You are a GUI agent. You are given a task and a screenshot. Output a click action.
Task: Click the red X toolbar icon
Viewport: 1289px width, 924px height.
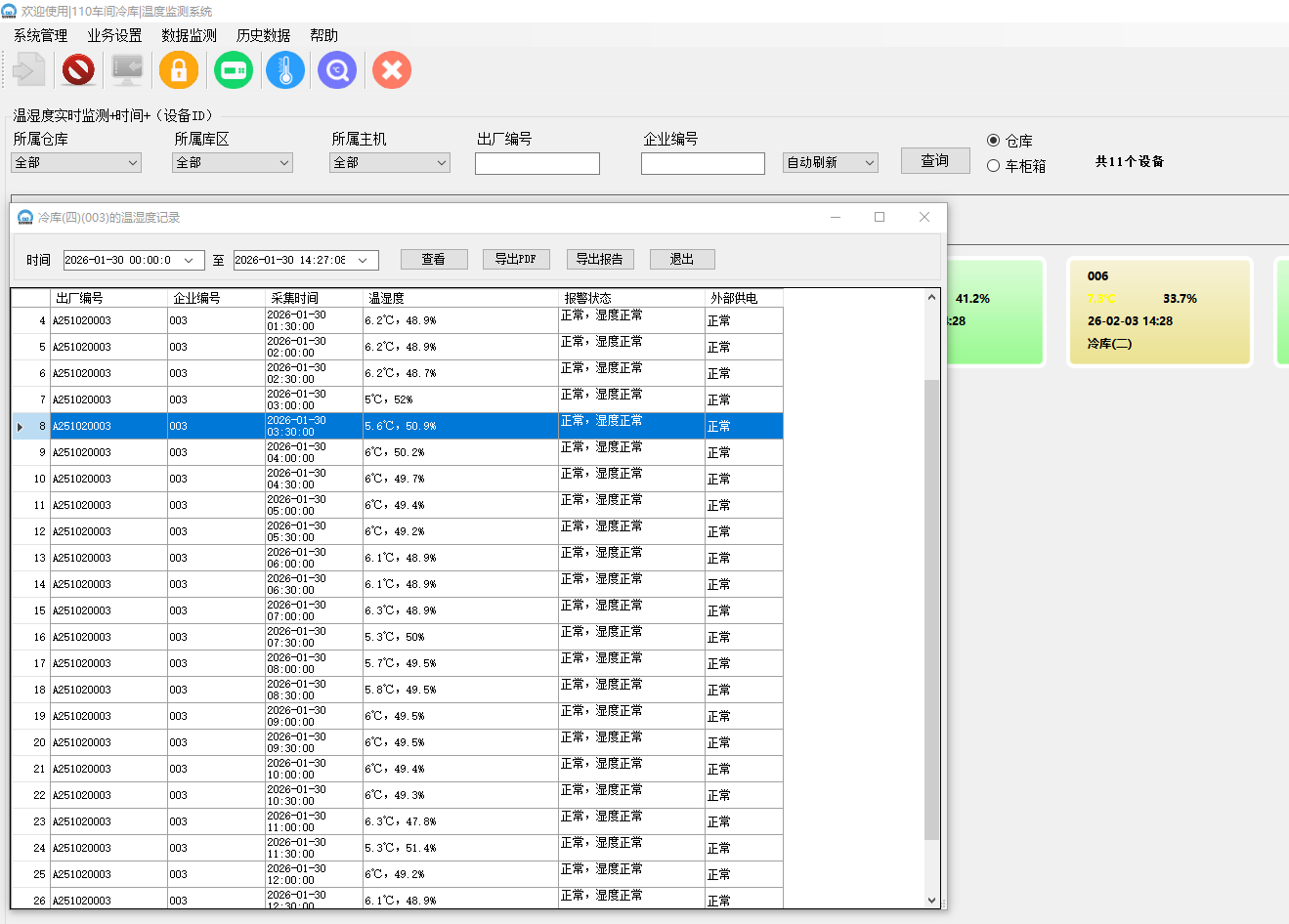point(392,70)
